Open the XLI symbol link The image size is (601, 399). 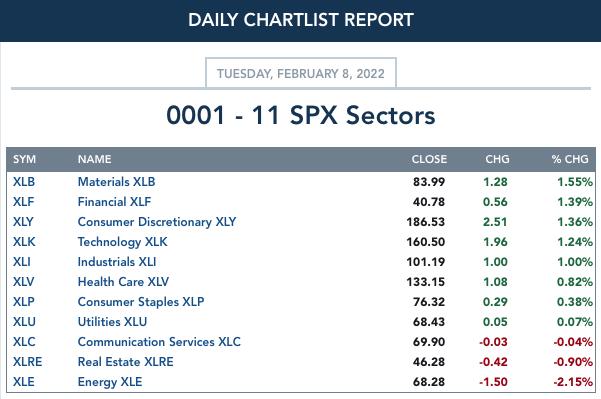[21, 262]
